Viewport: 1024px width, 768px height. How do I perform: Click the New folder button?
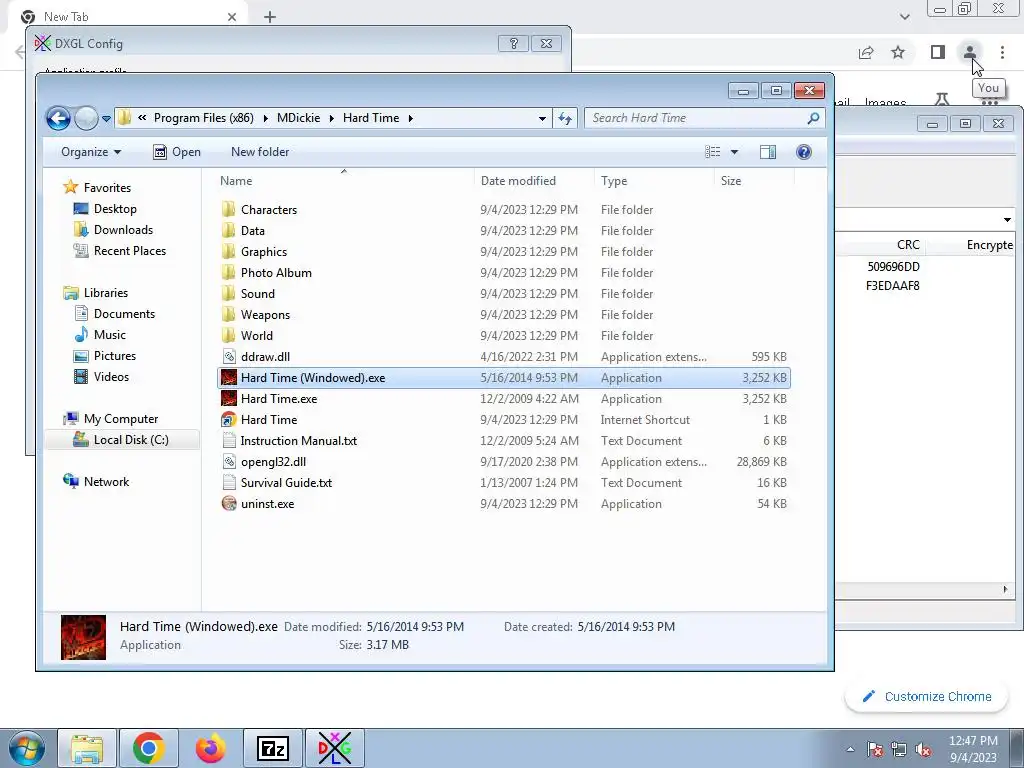click(x=260, y=152)
